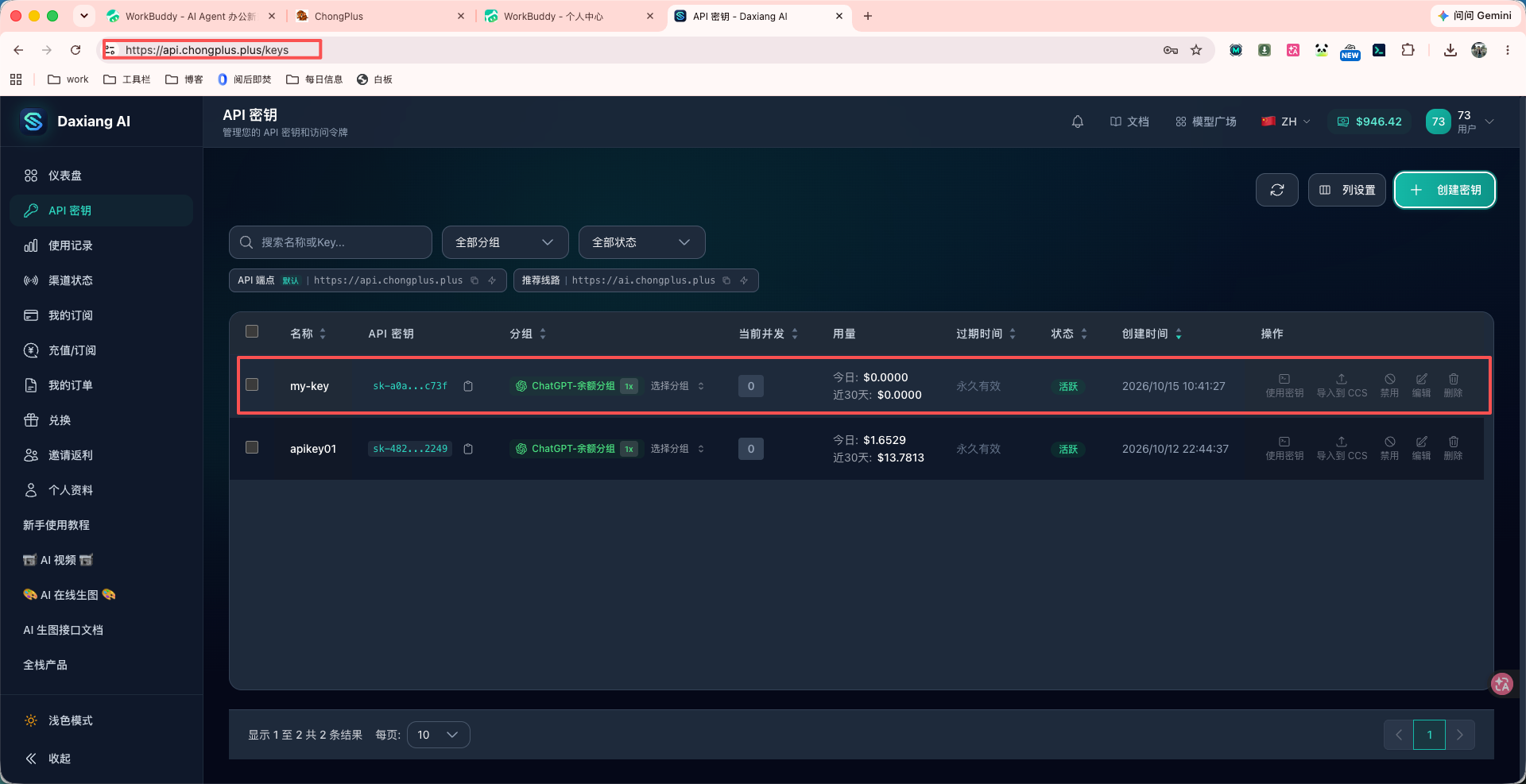Viewport: 1526px width, 784px height.
Task: Open the 全部分组 dropdown filter
Action: pyautogui.click(x=505, y=242)
